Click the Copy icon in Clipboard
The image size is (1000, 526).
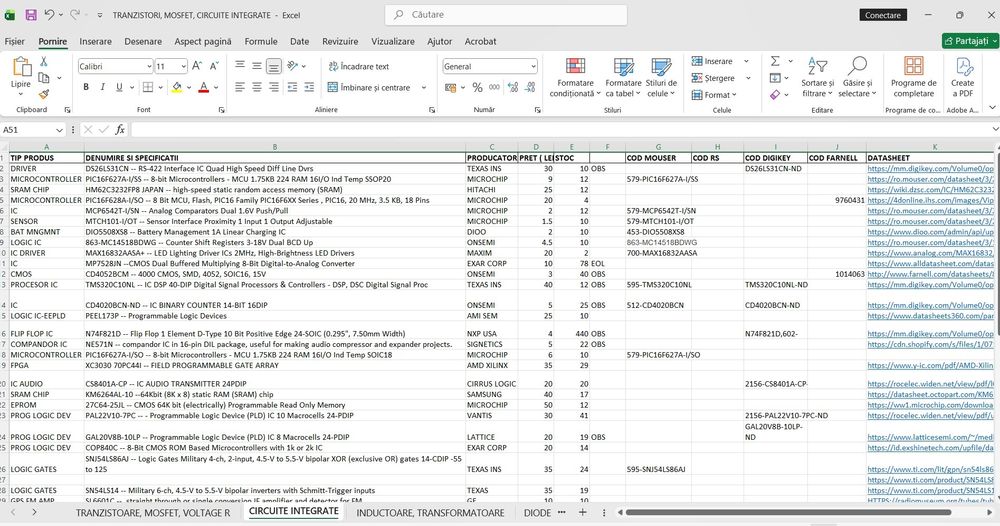(x=44, y=78)
